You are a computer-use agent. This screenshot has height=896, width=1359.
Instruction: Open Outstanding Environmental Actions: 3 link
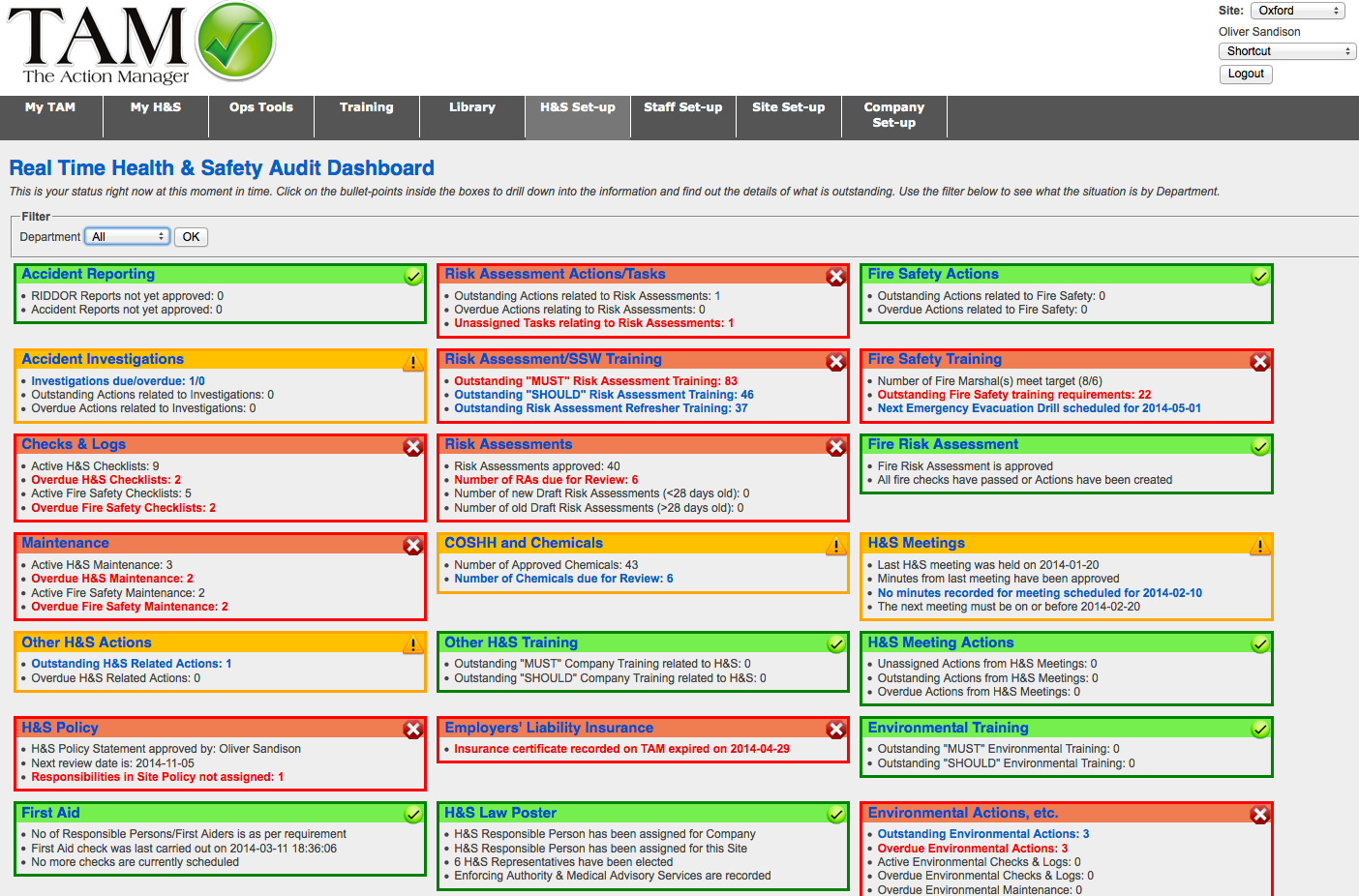[983, 834]
